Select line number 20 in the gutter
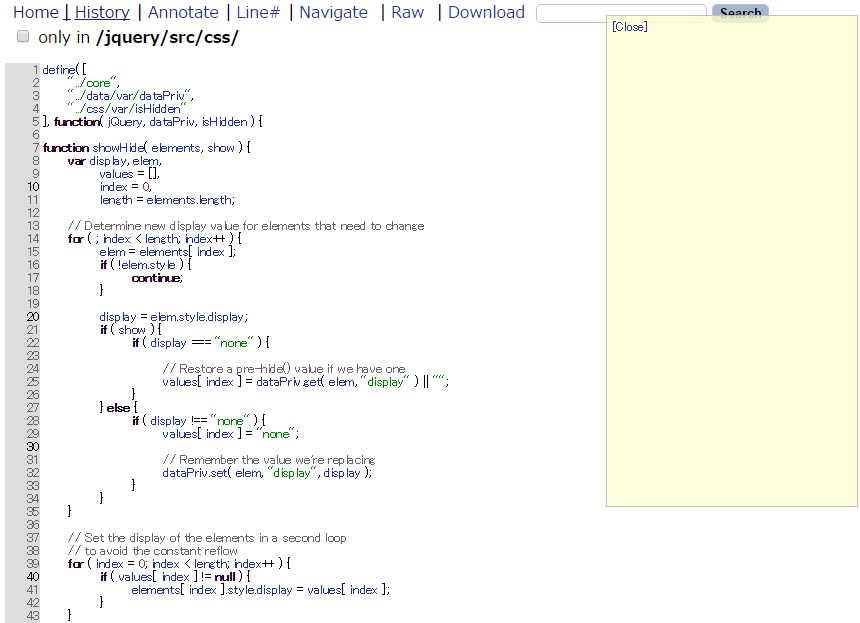 click(x=33, y=317)
